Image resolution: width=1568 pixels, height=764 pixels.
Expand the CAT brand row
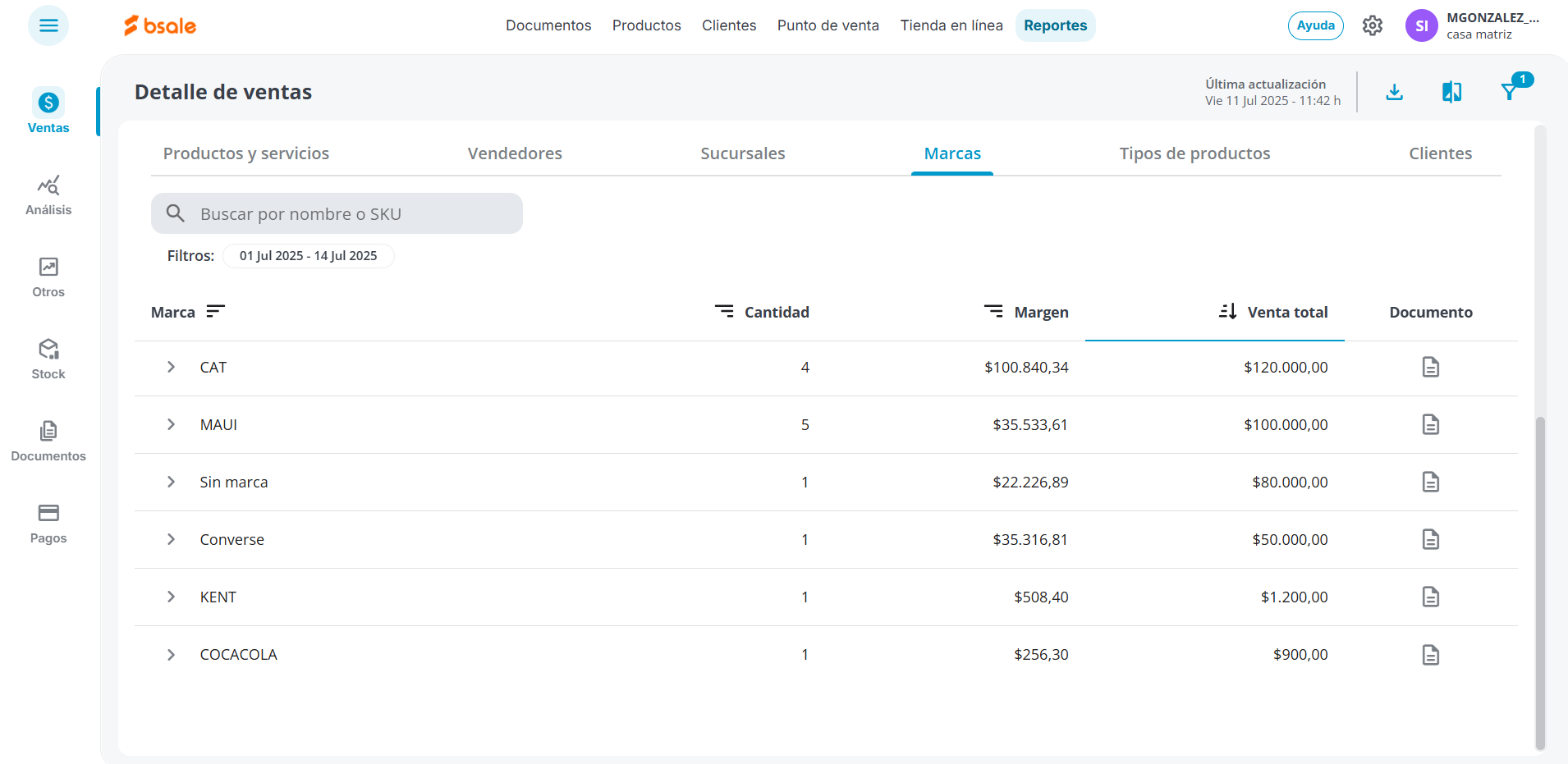(171, 367)
